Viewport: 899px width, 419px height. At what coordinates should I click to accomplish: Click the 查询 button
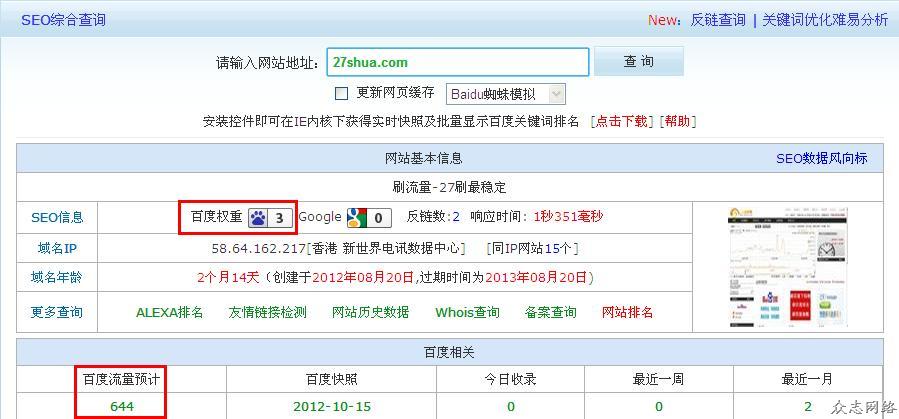639,61
